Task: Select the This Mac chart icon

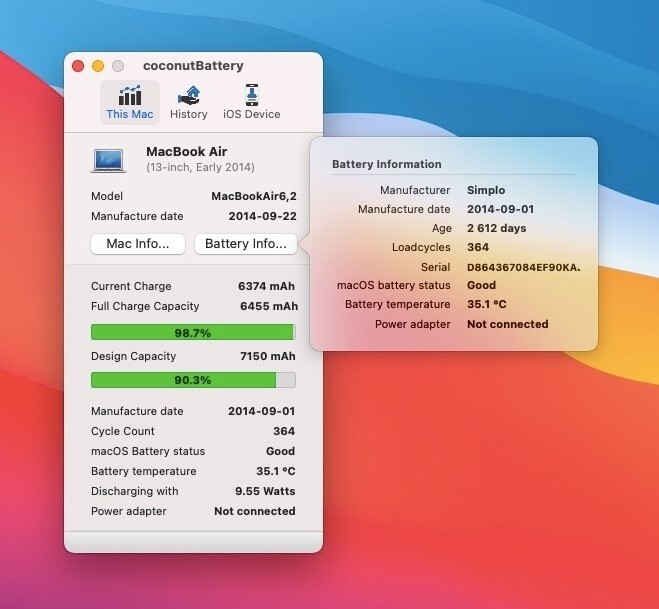Action: (x=130, y=95)
